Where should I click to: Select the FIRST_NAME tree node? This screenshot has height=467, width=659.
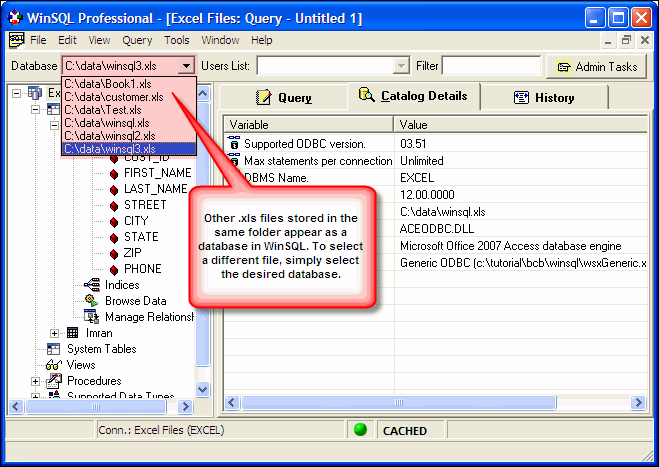[x=158, y=173]
